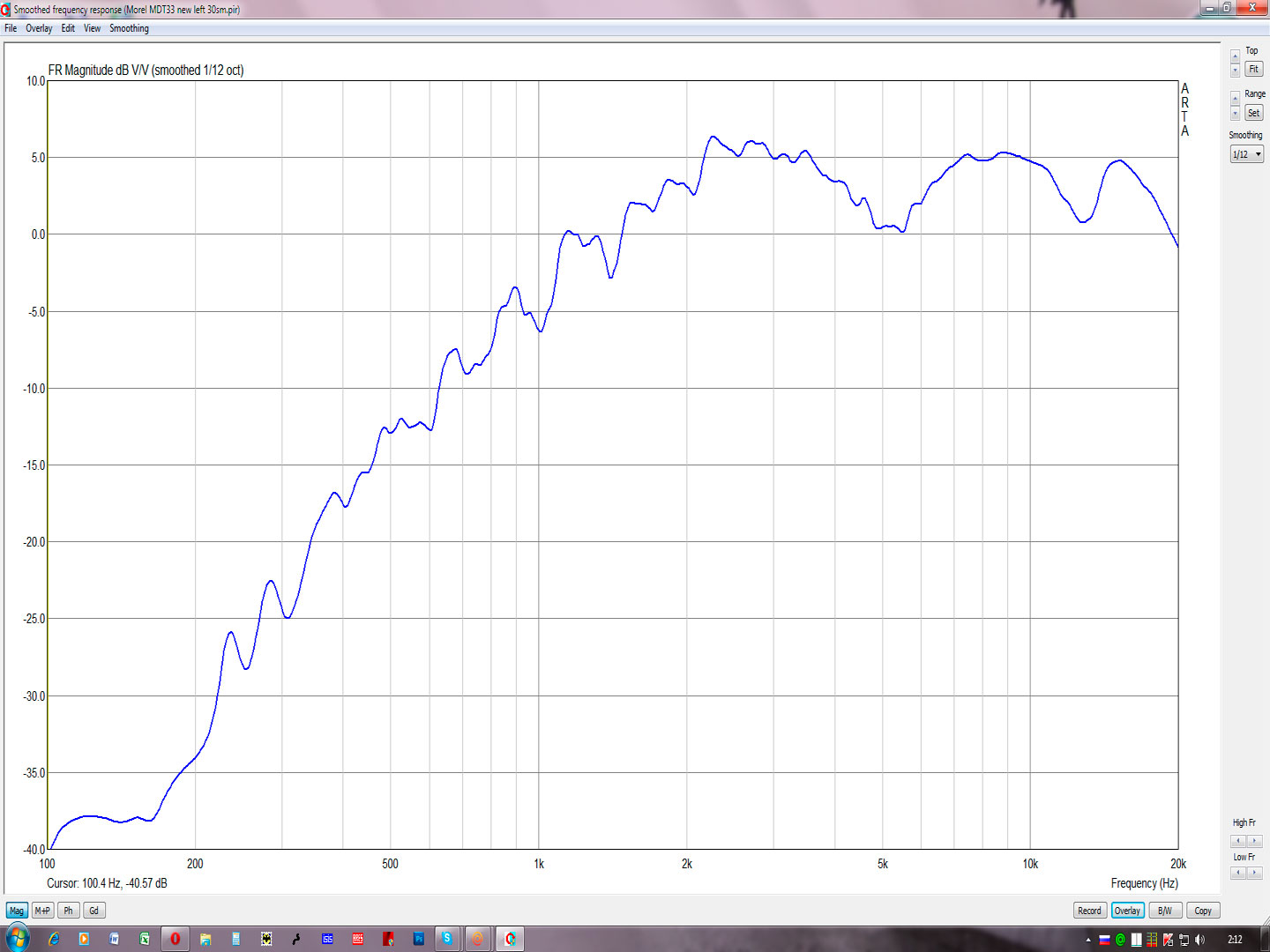Shift High Fr limit right
The image size is (1270, 952).
click(1254, 841)
